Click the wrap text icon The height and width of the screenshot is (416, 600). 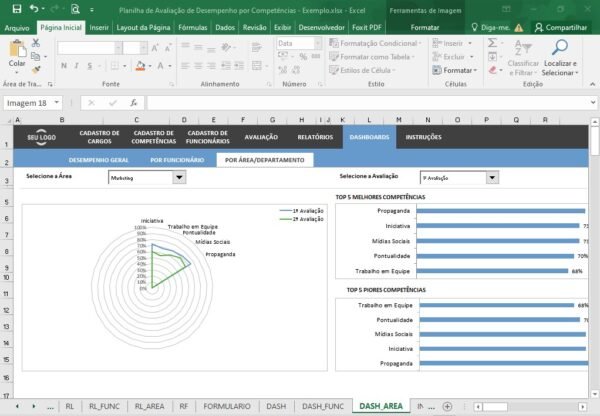click(256, 47)
